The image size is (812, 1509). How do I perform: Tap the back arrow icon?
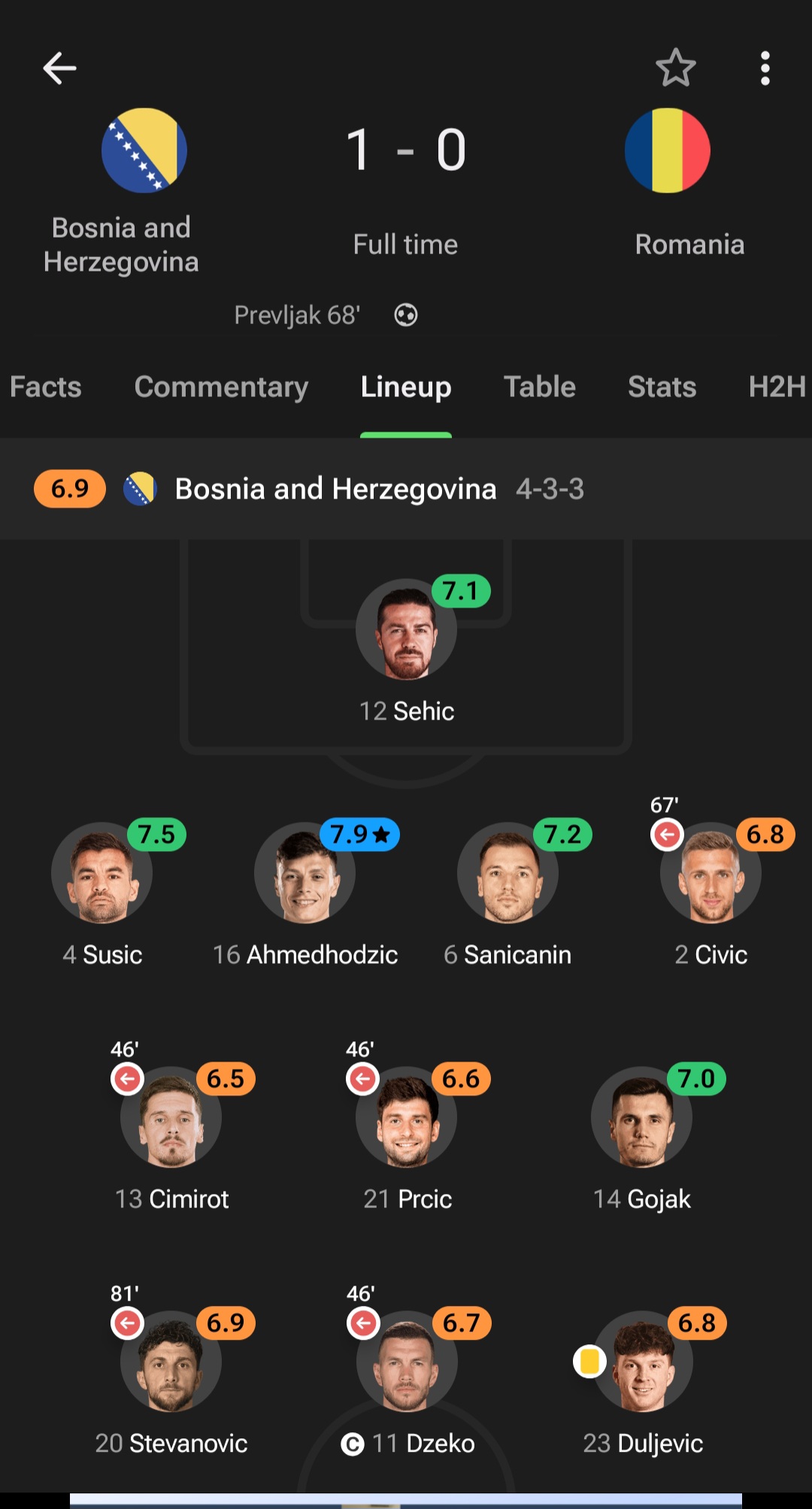click(x=59, y=68)
